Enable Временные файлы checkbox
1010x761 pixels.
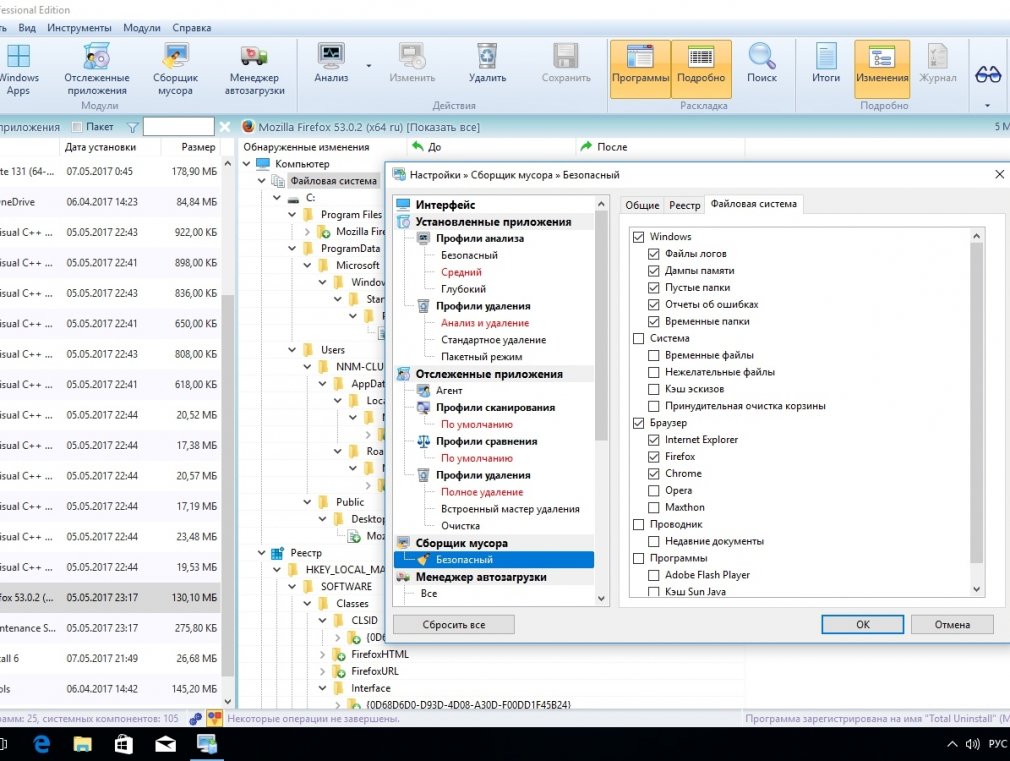click(x=653, y=355)
